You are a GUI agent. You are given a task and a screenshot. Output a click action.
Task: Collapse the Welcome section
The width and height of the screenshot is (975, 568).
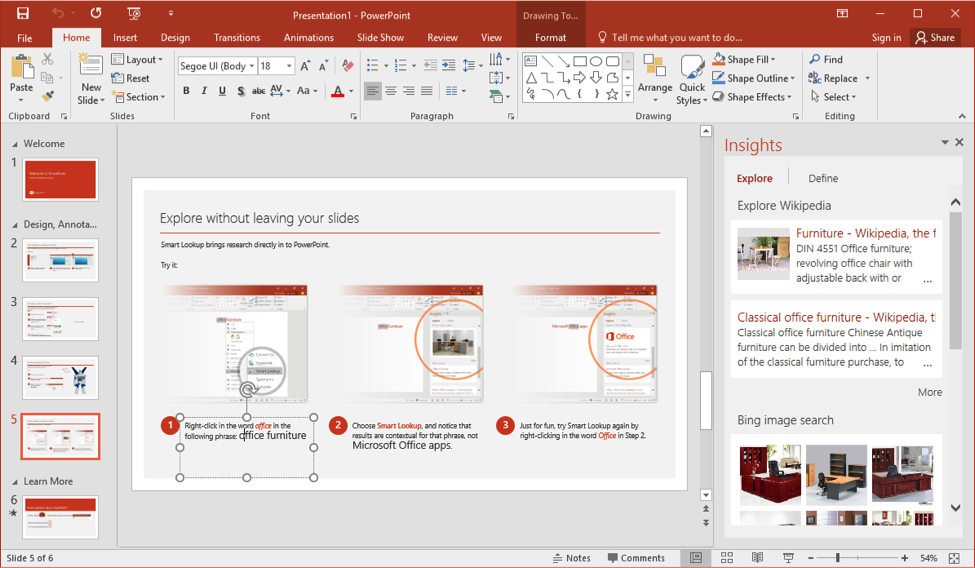[x=14, y=144]
